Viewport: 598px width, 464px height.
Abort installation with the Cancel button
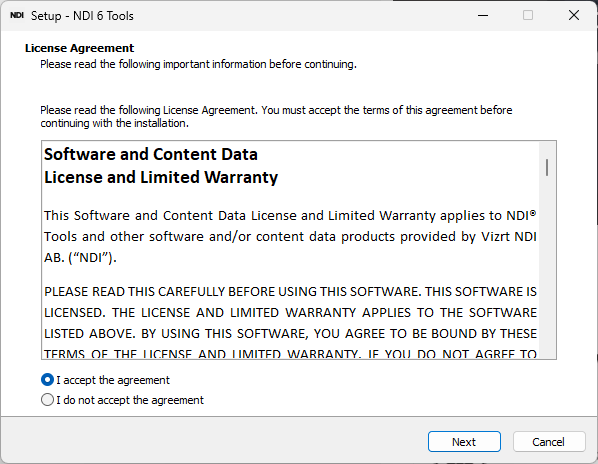[549, 442]
